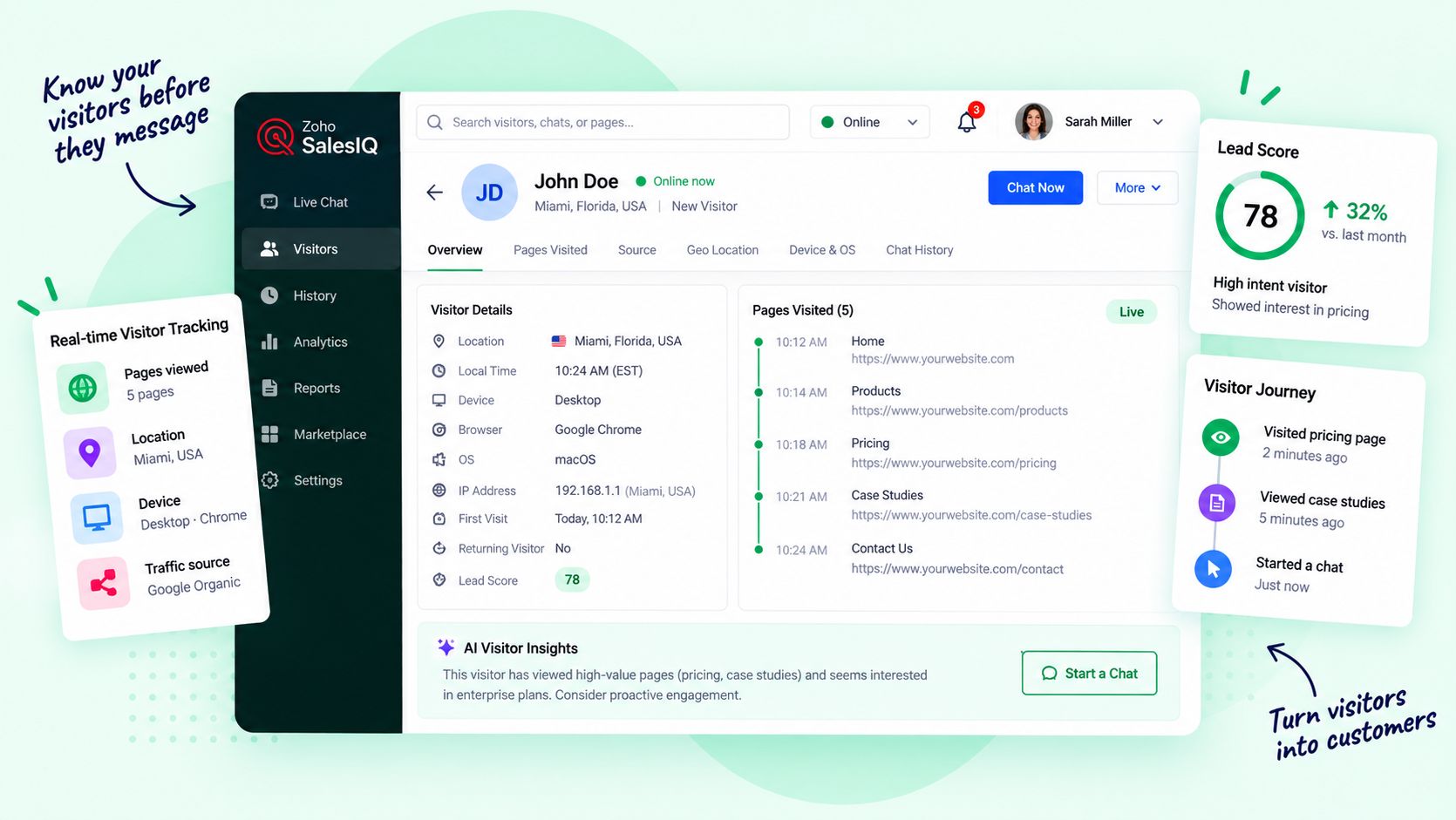The image size is (1456, 820).
Task: Open the Live Chat sidebar item
Action: click(x=320, y=202)
